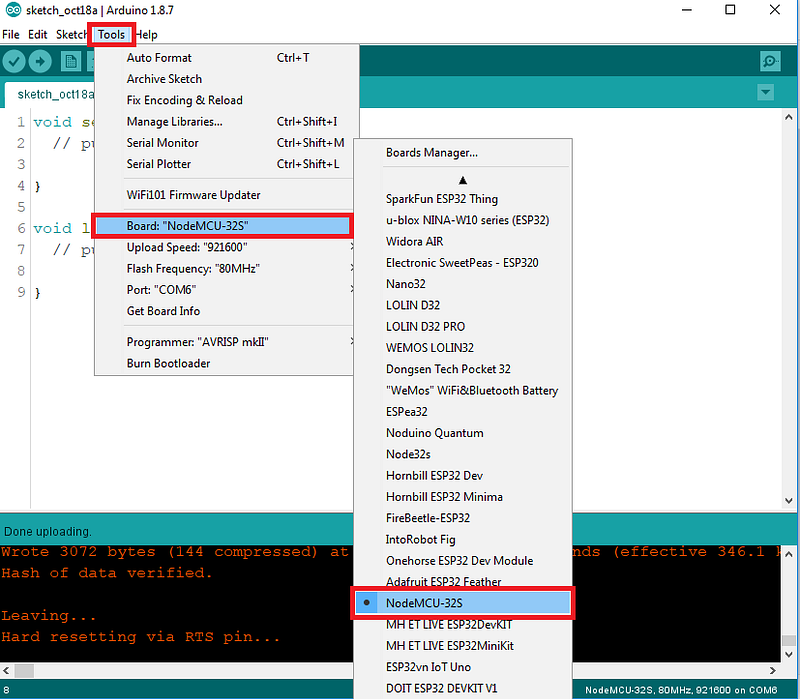Expand Upload Speed: "921600" submenu
The image size is (800, 699).
[x=224, y=247]
